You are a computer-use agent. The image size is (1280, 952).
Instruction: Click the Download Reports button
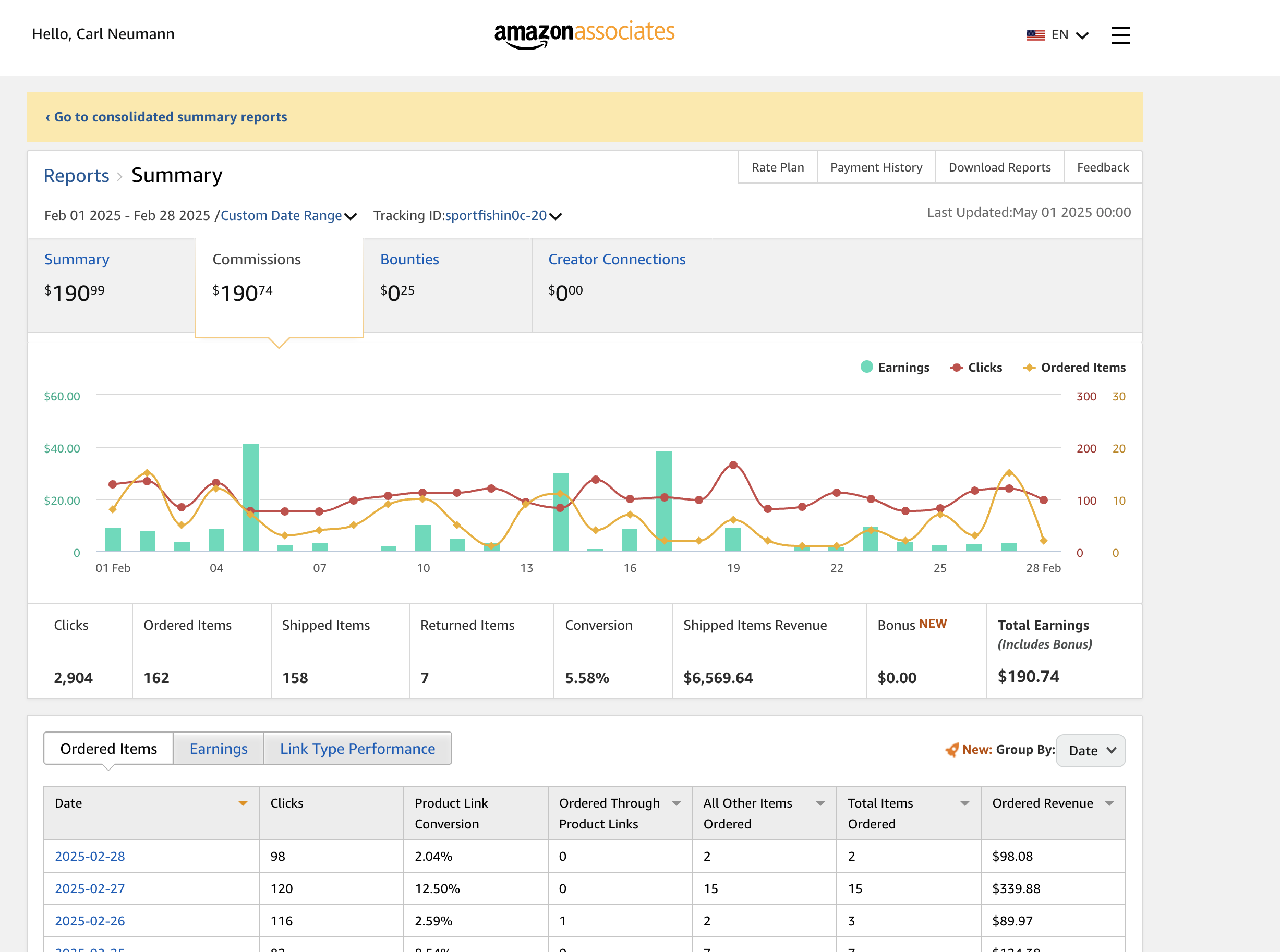(x=999, y=167)
